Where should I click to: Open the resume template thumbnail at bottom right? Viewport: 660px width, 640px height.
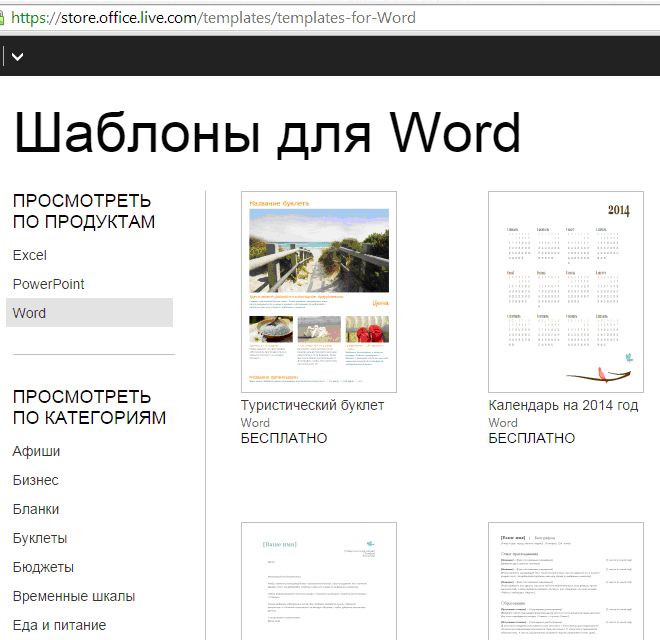566,581
